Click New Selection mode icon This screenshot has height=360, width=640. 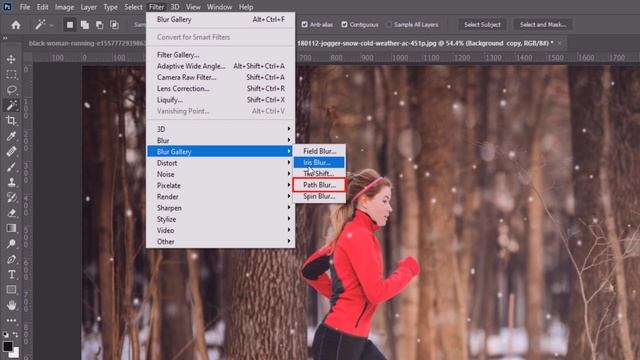[x=70, y=25]
